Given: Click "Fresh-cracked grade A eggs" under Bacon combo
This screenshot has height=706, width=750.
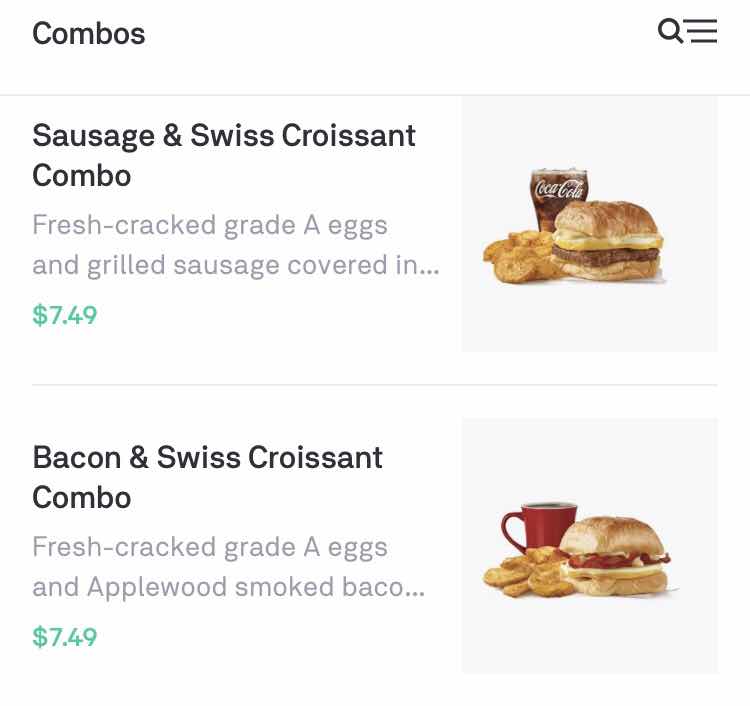Looking at the screenshot, I should pos(210,547).
